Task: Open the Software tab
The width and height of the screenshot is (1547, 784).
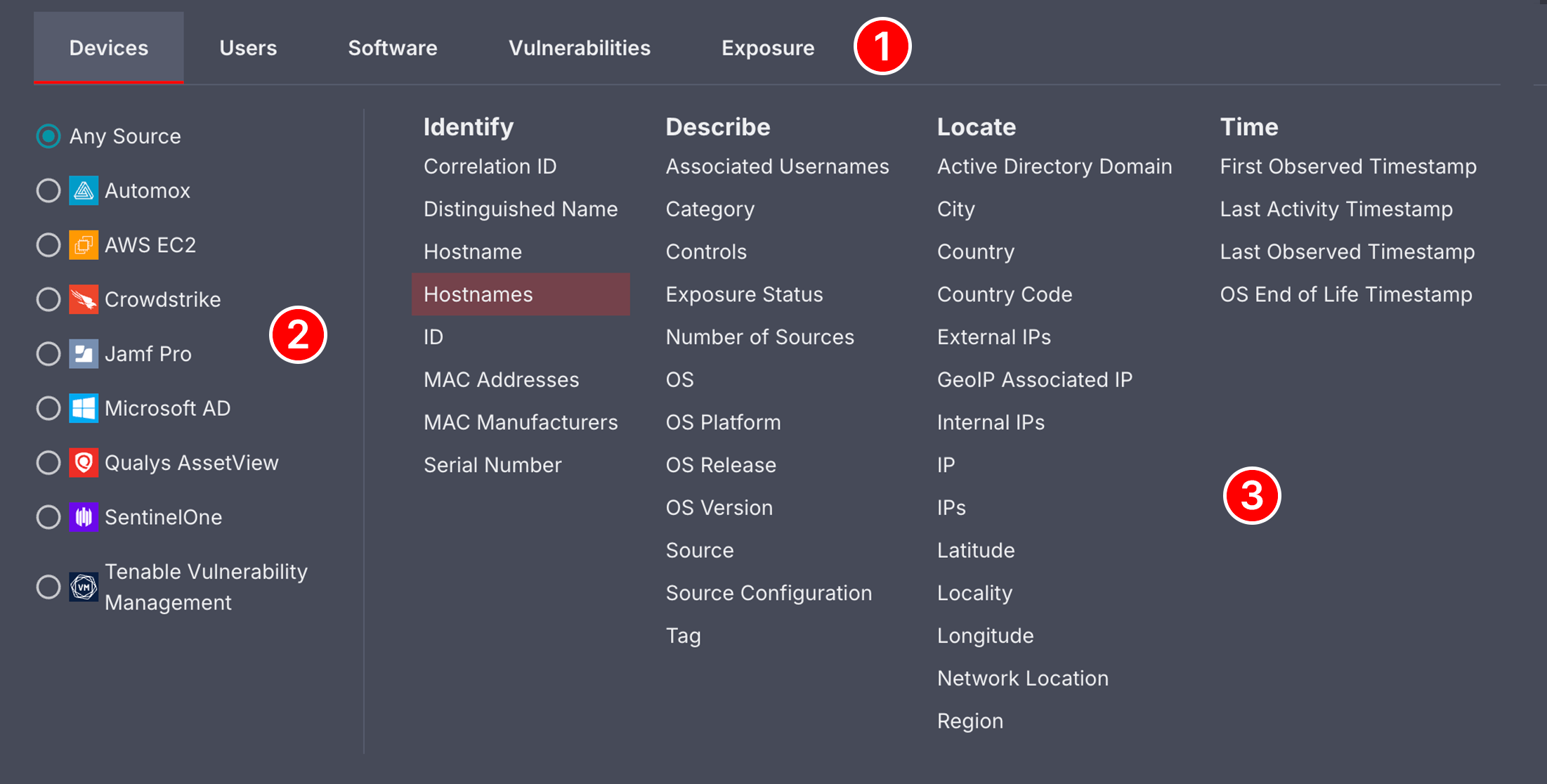Action: [x=392, y=47]
